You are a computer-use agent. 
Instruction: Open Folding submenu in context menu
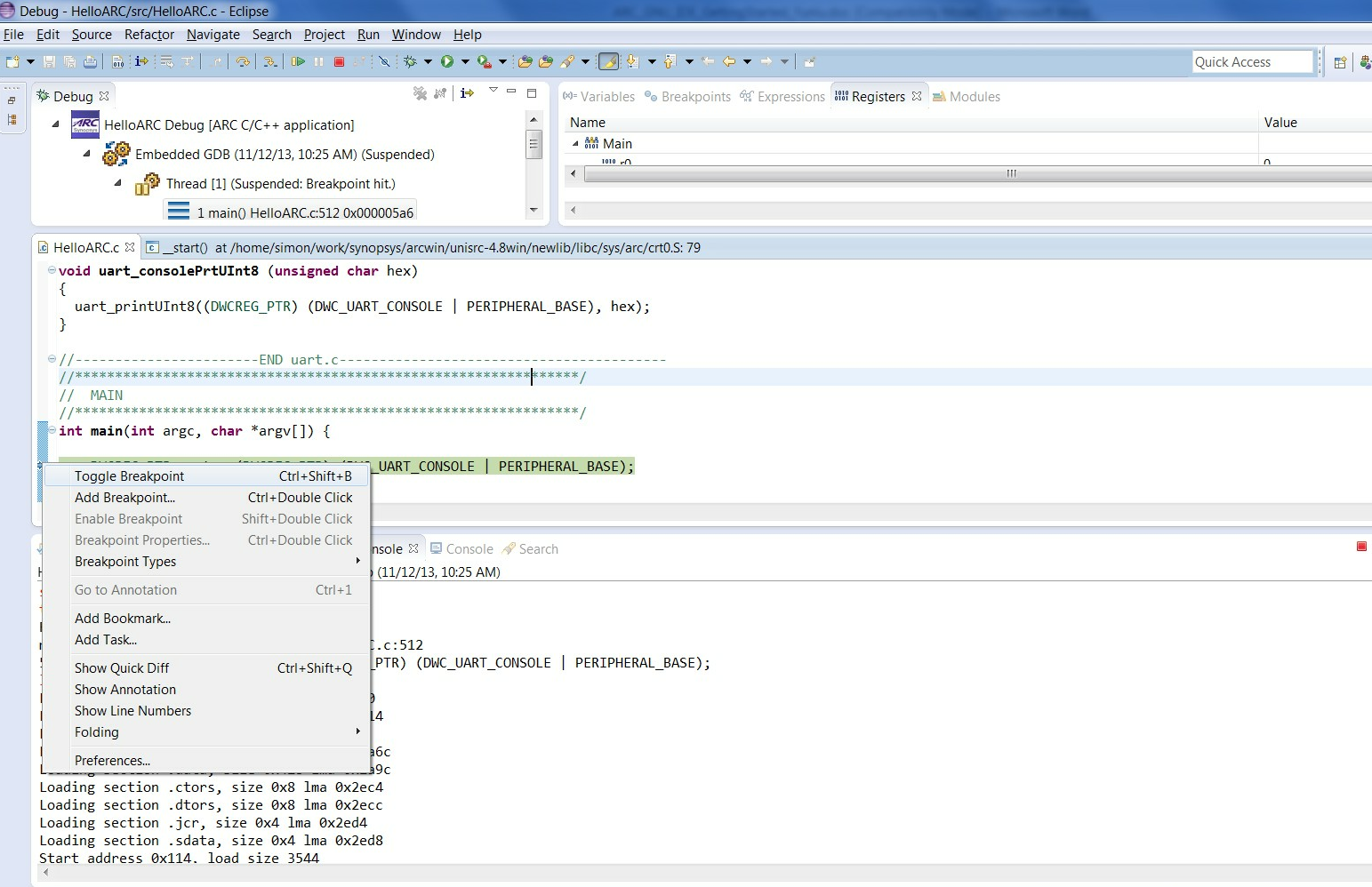click(x=206, y=732)
